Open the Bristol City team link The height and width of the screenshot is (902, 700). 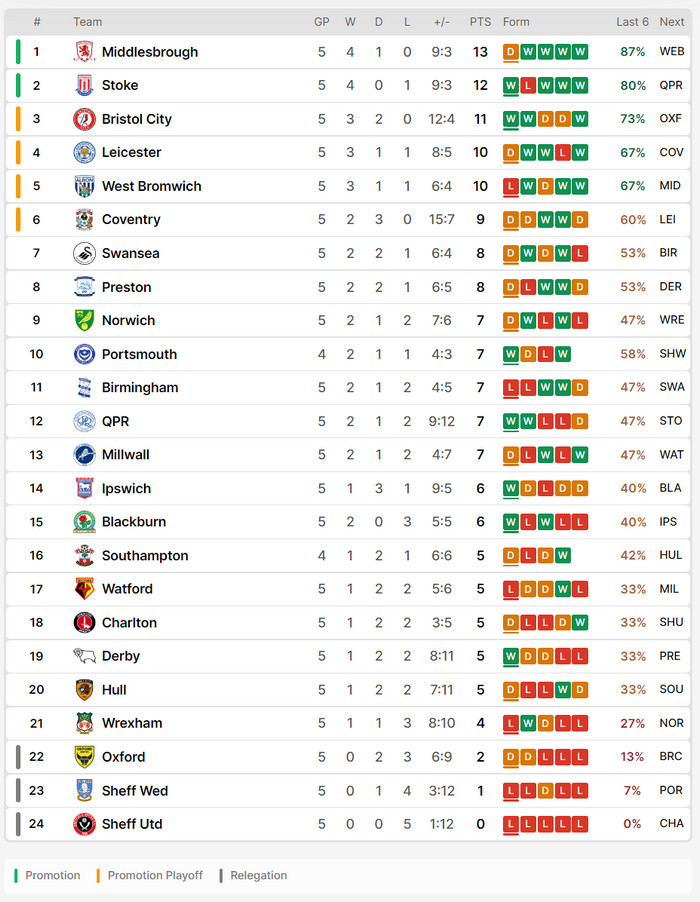(x=137, y=119)
